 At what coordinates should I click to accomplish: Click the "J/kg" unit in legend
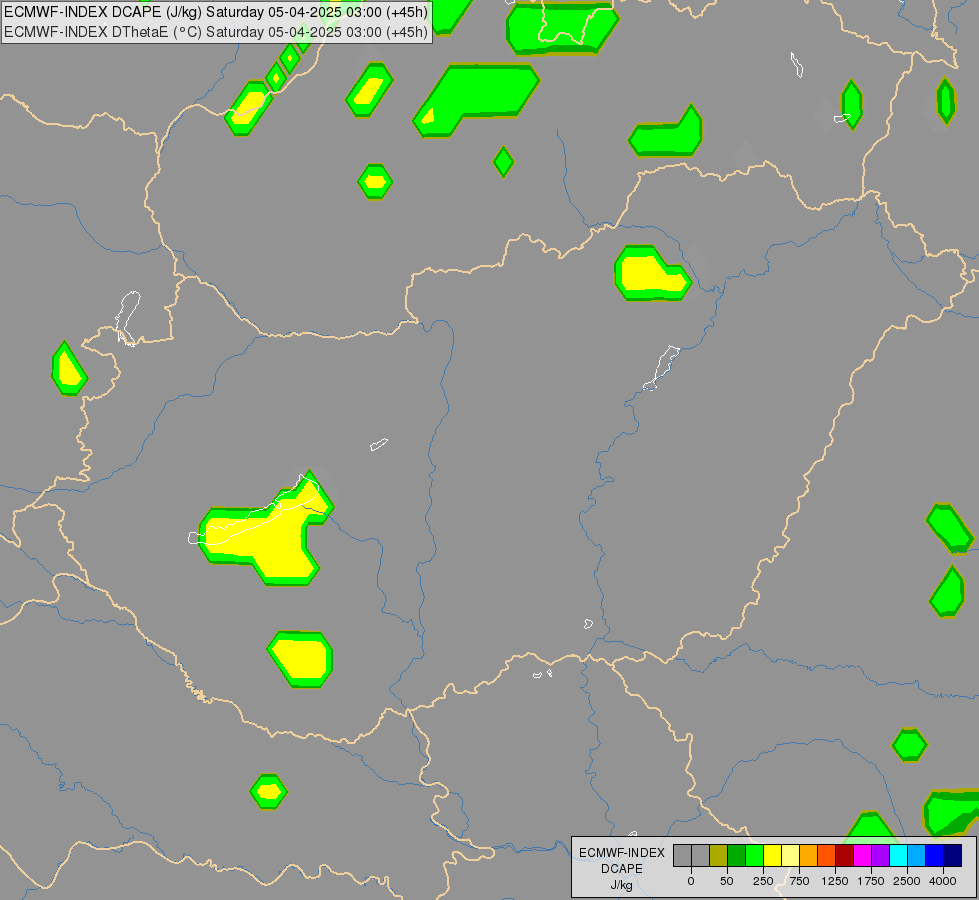tap(622, 885)
